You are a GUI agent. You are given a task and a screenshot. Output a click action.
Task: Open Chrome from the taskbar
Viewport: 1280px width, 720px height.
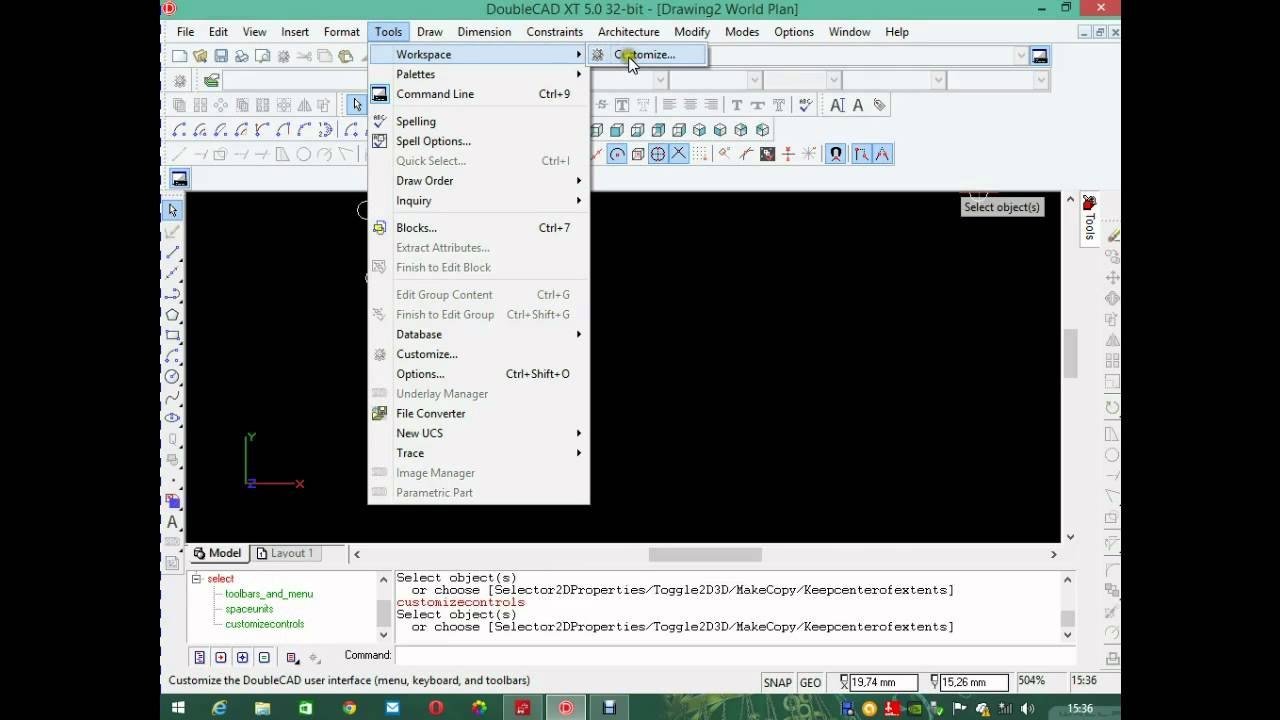(x=349, y=708)
